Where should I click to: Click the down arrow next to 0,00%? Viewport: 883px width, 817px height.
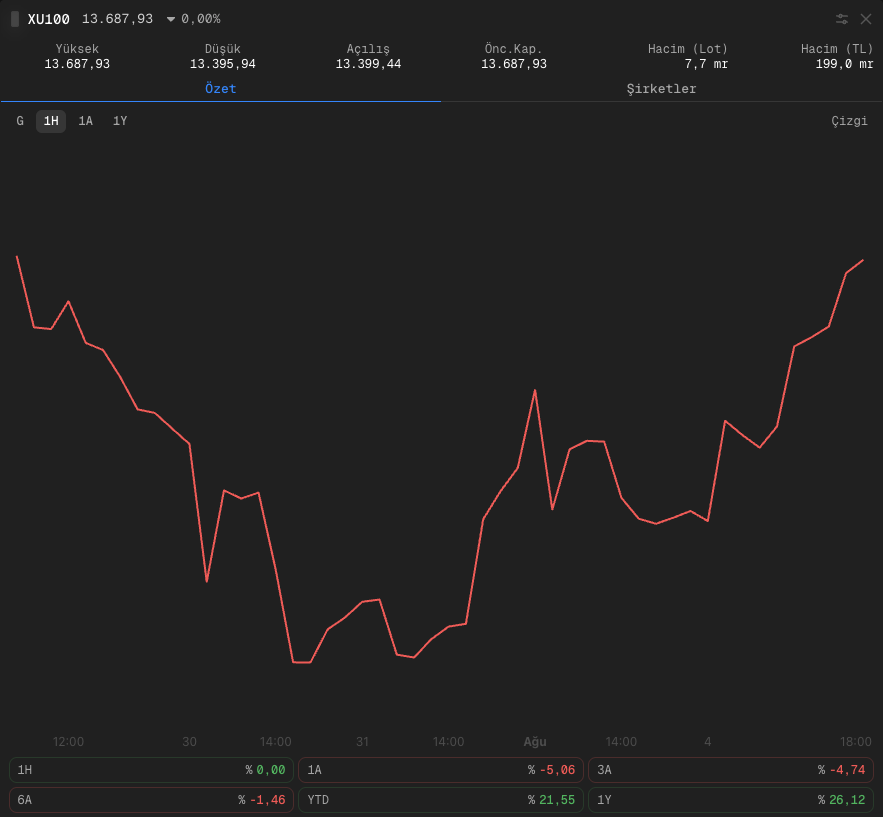click(171, 19)
